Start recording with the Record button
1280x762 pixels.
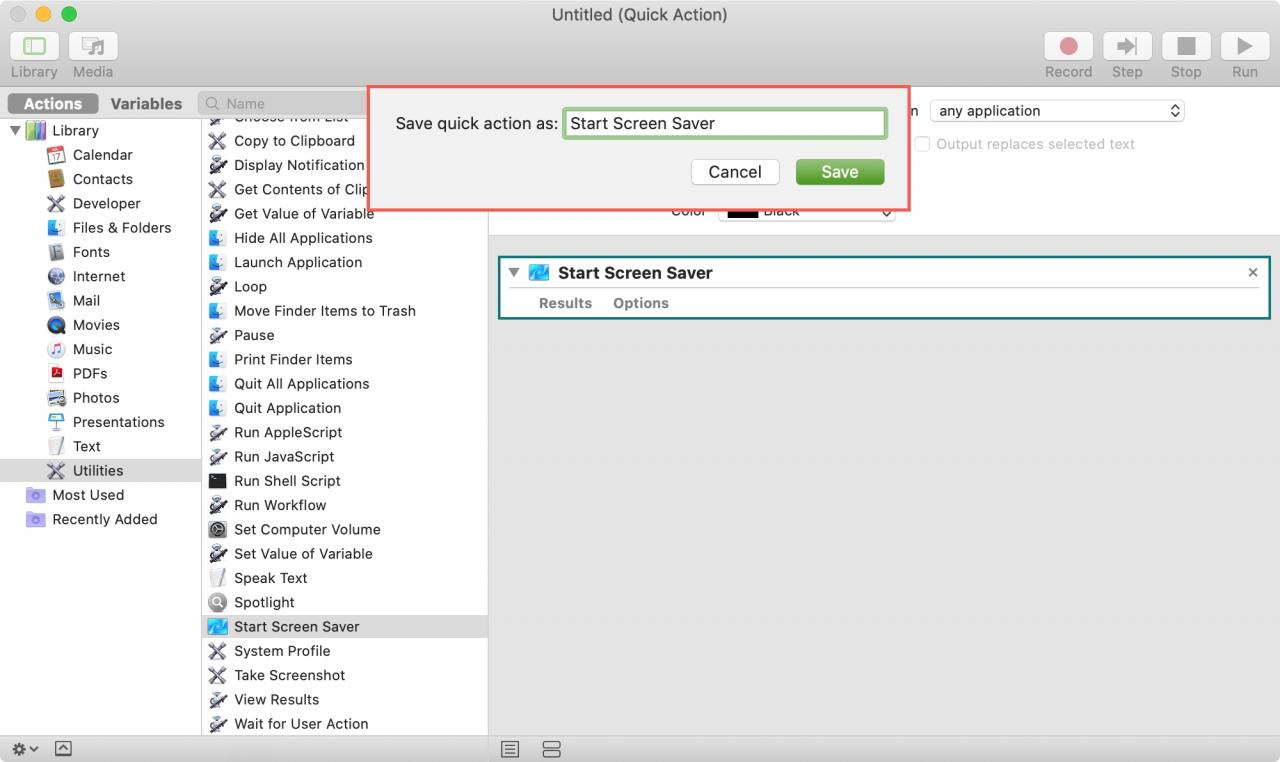point(1068,46)
